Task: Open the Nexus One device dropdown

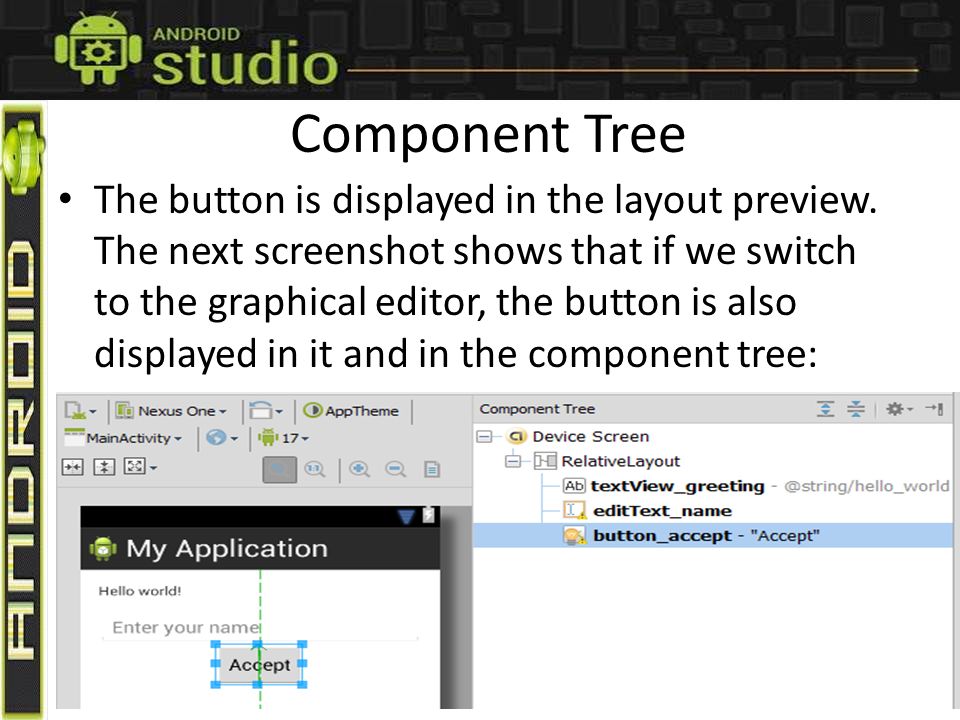Action: click(x=171, y=411)
